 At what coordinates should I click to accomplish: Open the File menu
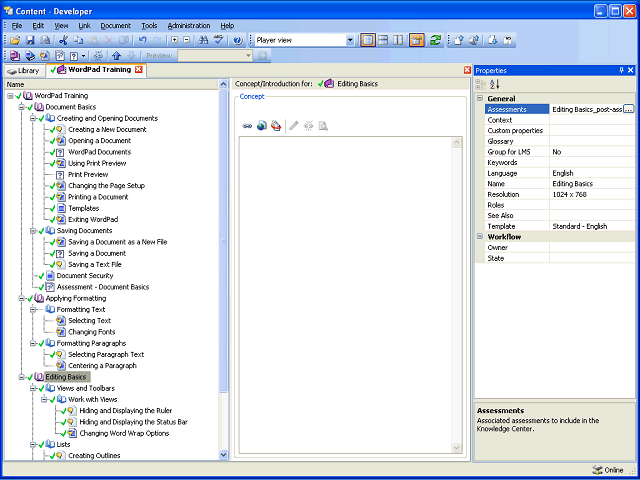pyautogui.click(x=17, y=26)
